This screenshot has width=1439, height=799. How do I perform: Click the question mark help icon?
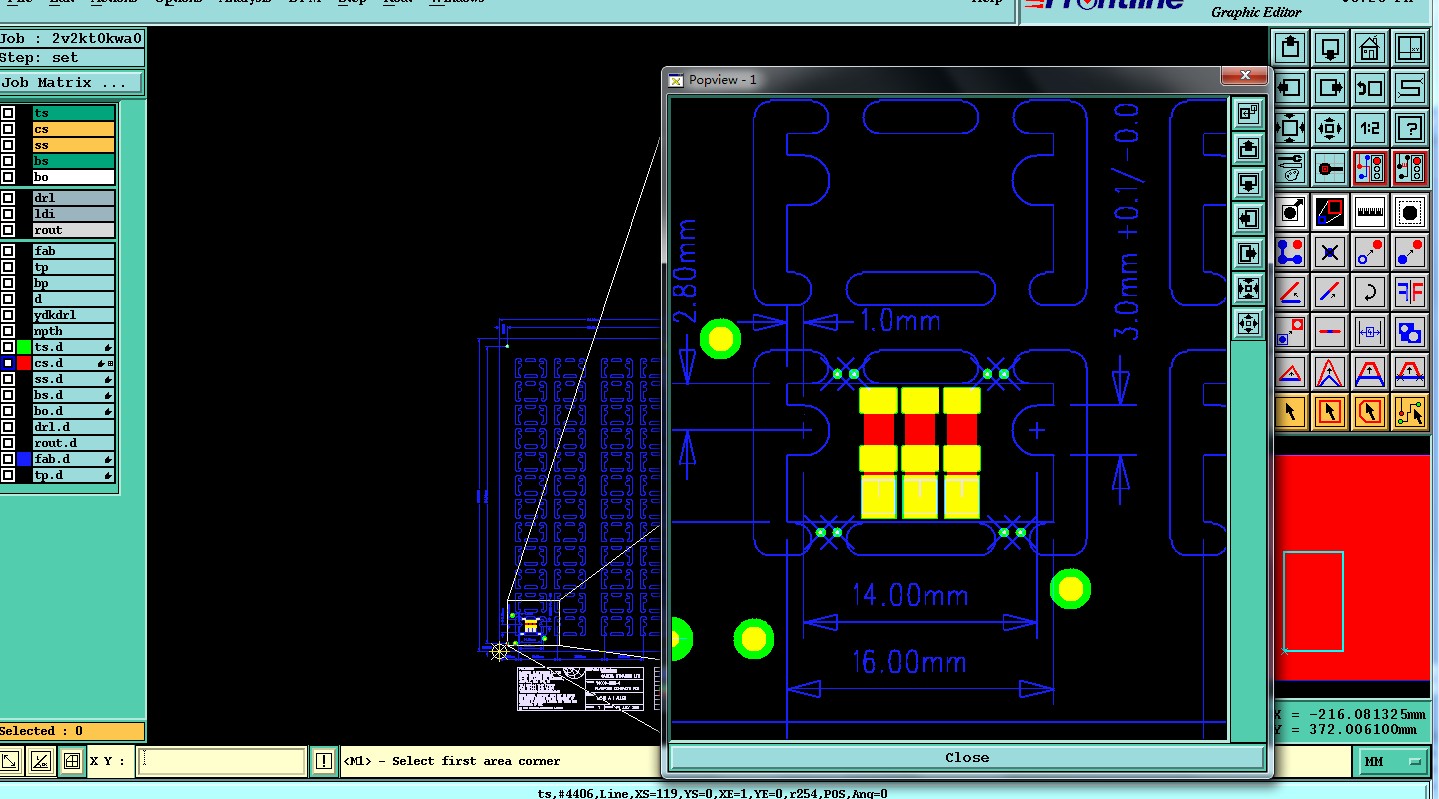point(1410,128)
